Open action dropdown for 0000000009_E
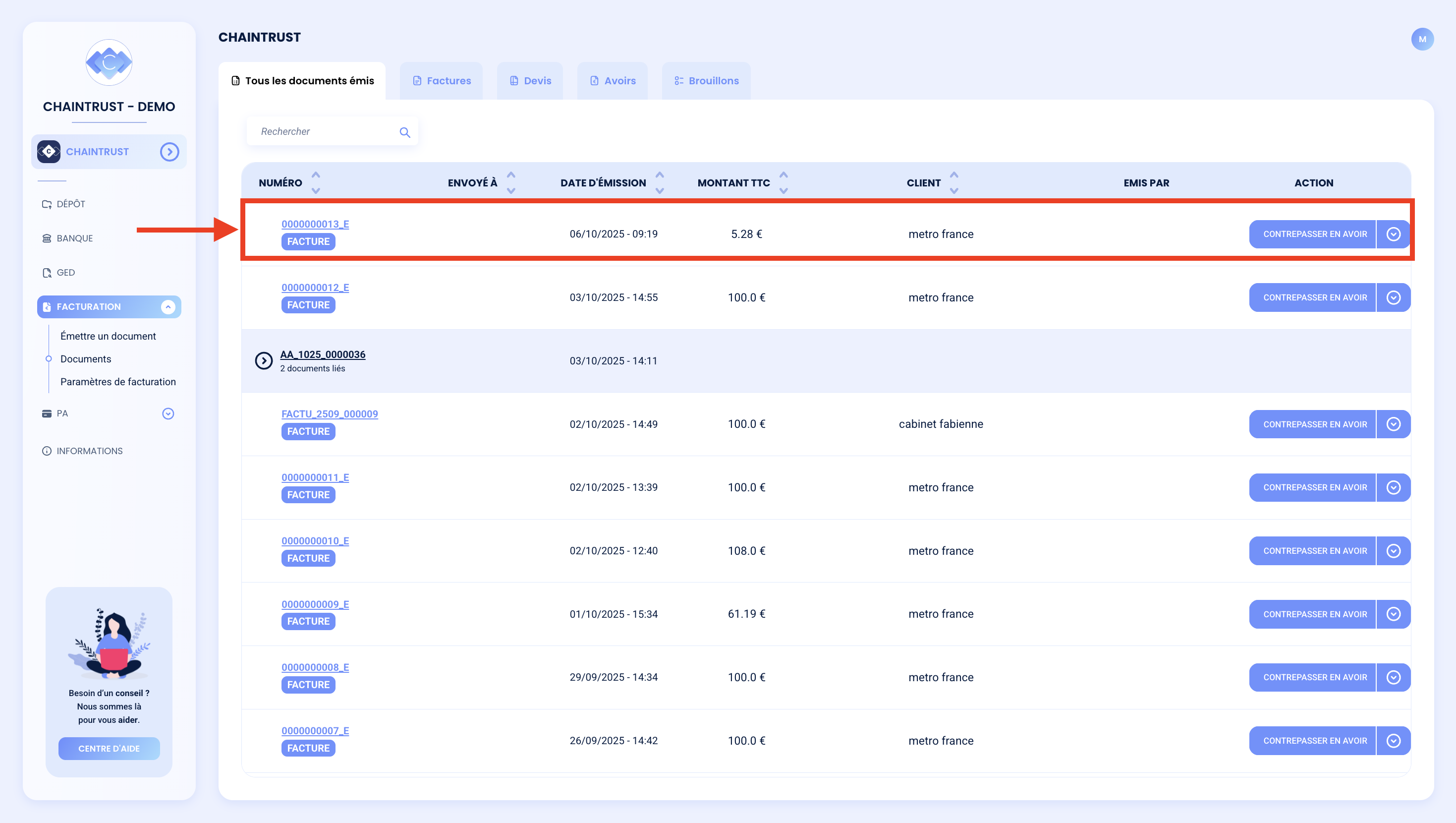Viewport: 1456px width, 823px height. (x=1393, y=614)
